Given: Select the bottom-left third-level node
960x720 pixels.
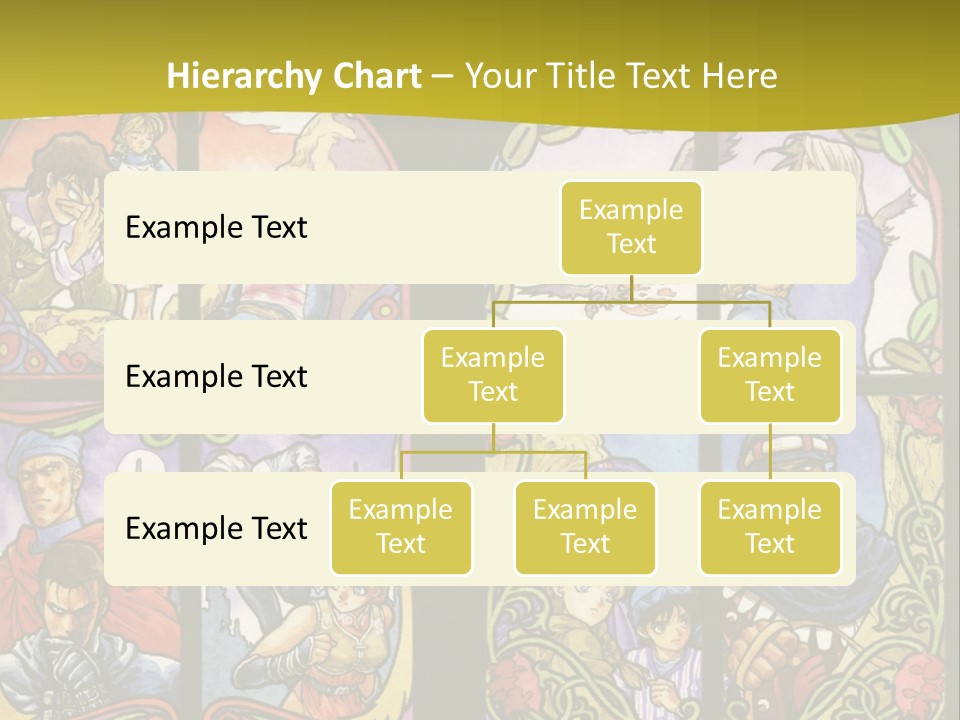Looking at the screenshot, I should [x=401, y=527].
